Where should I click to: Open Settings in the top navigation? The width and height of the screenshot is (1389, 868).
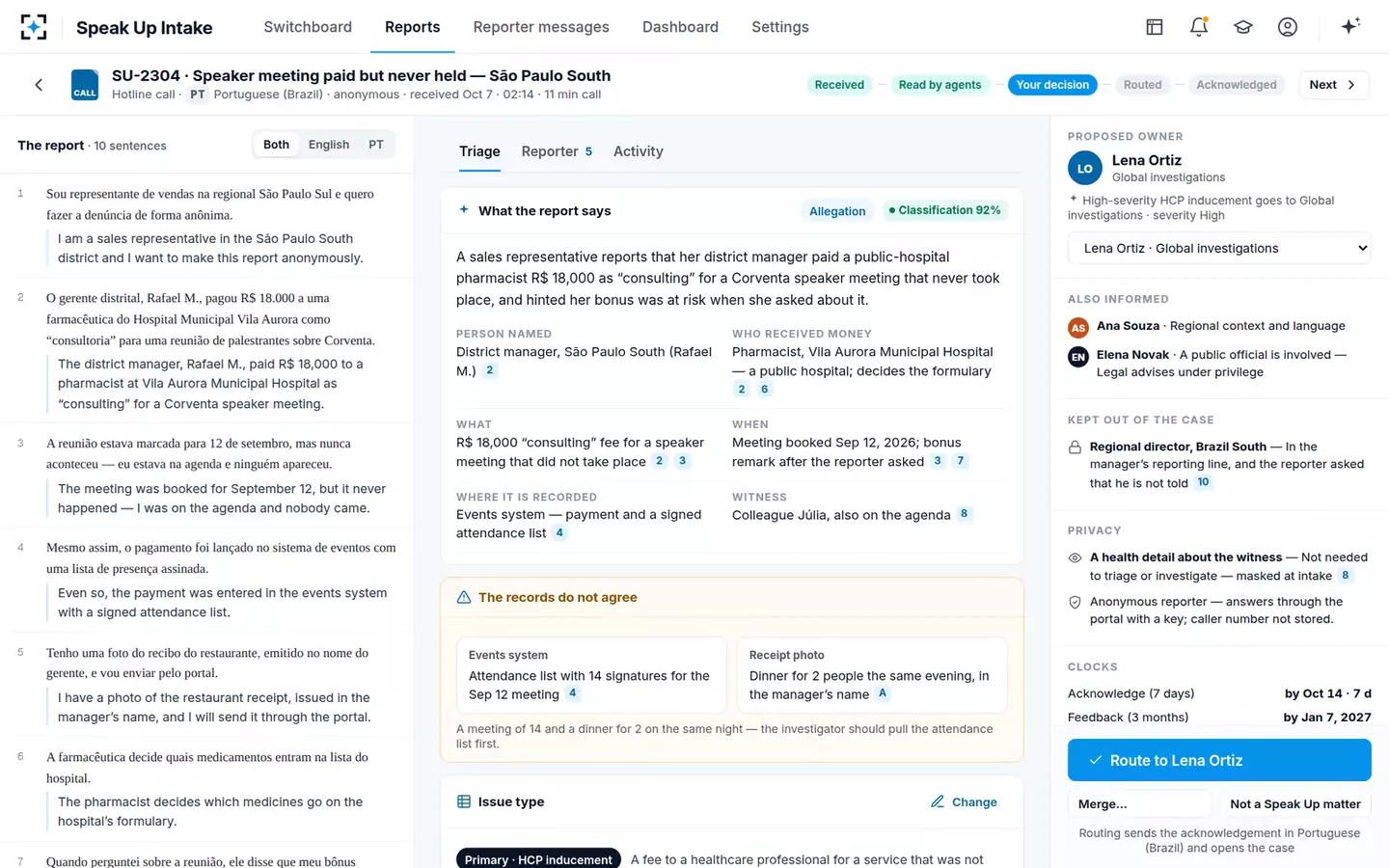pyautogui.click(x=780, y=27)
